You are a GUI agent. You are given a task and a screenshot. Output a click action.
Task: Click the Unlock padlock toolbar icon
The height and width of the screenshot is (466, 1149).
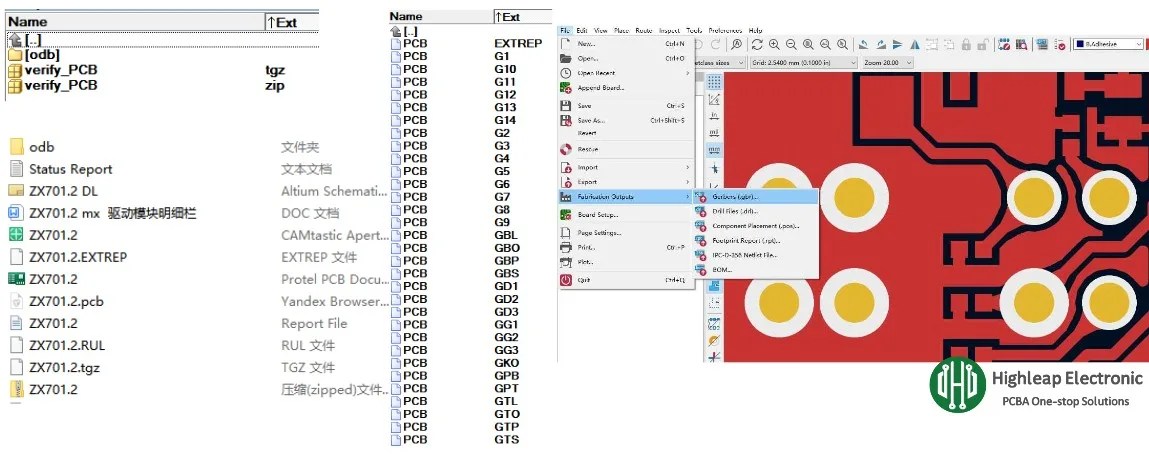coord(983,45)
